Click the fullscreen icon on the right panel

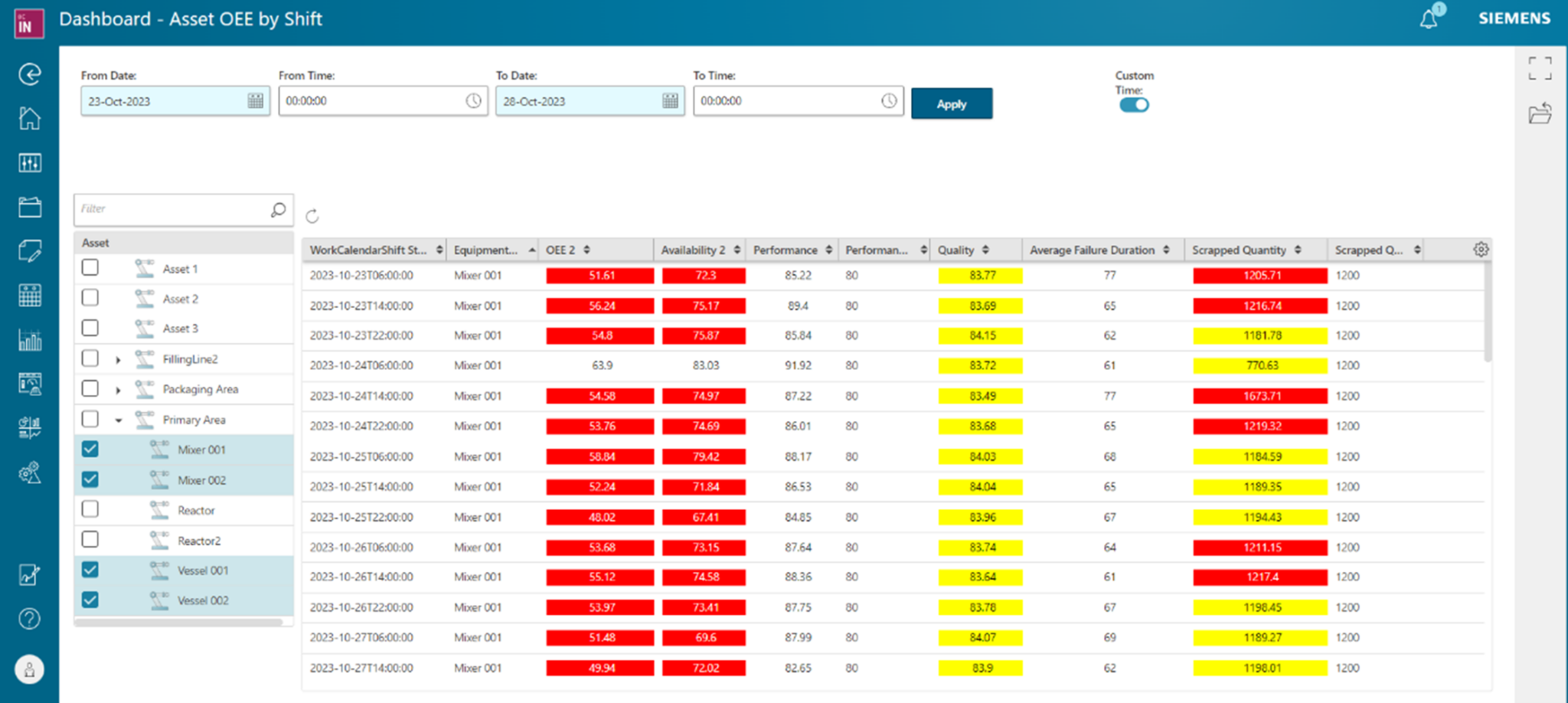[x=1541, y=68]
